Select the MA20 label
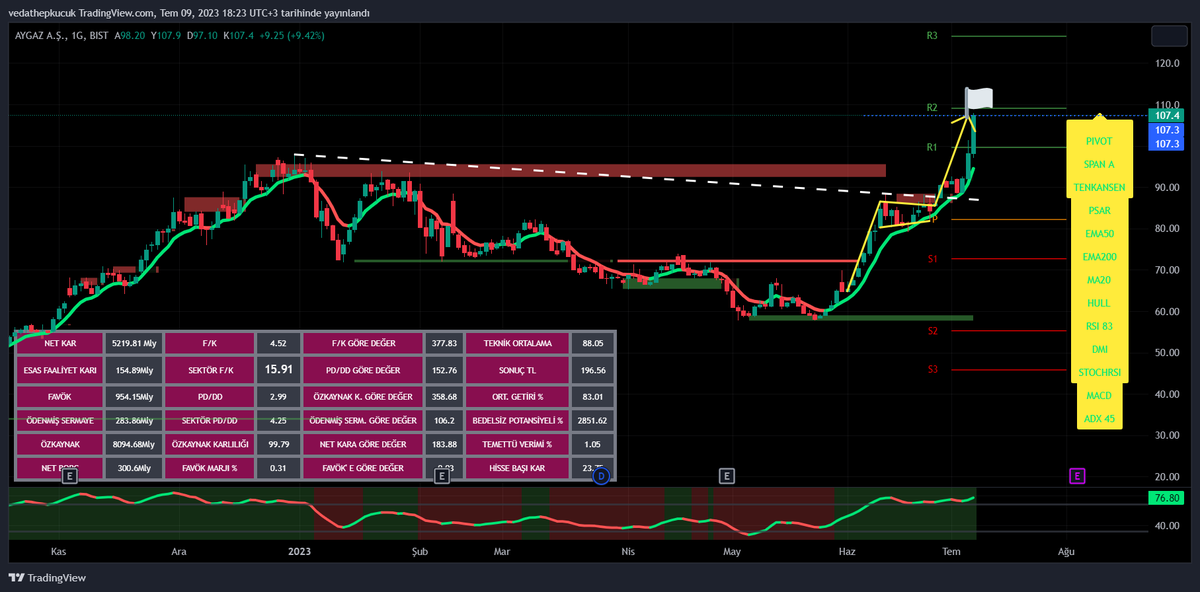Screen dimensions: 1200x592 point(1099,280)
